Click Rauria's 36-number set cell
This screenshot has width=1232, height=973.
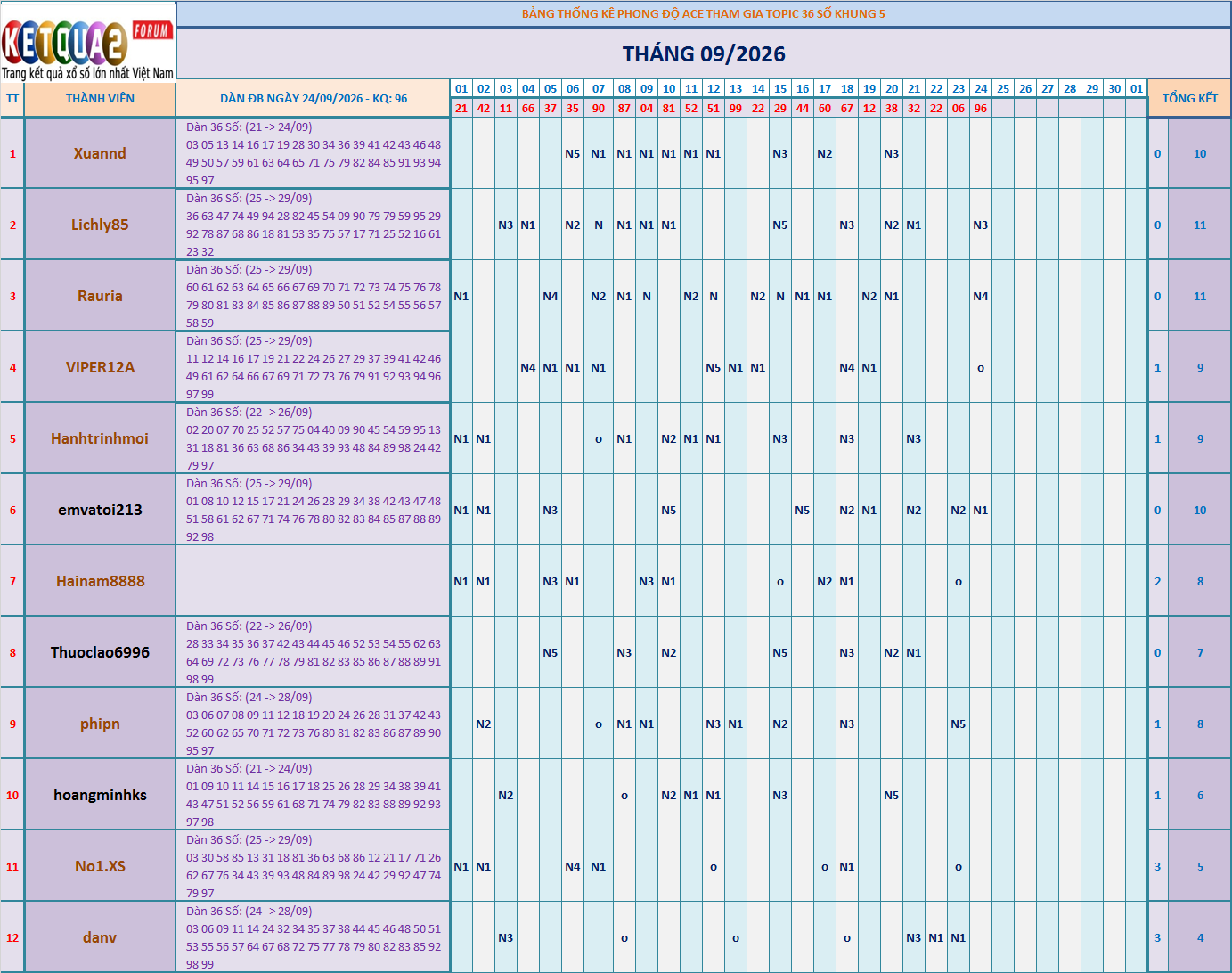[314, 296]
